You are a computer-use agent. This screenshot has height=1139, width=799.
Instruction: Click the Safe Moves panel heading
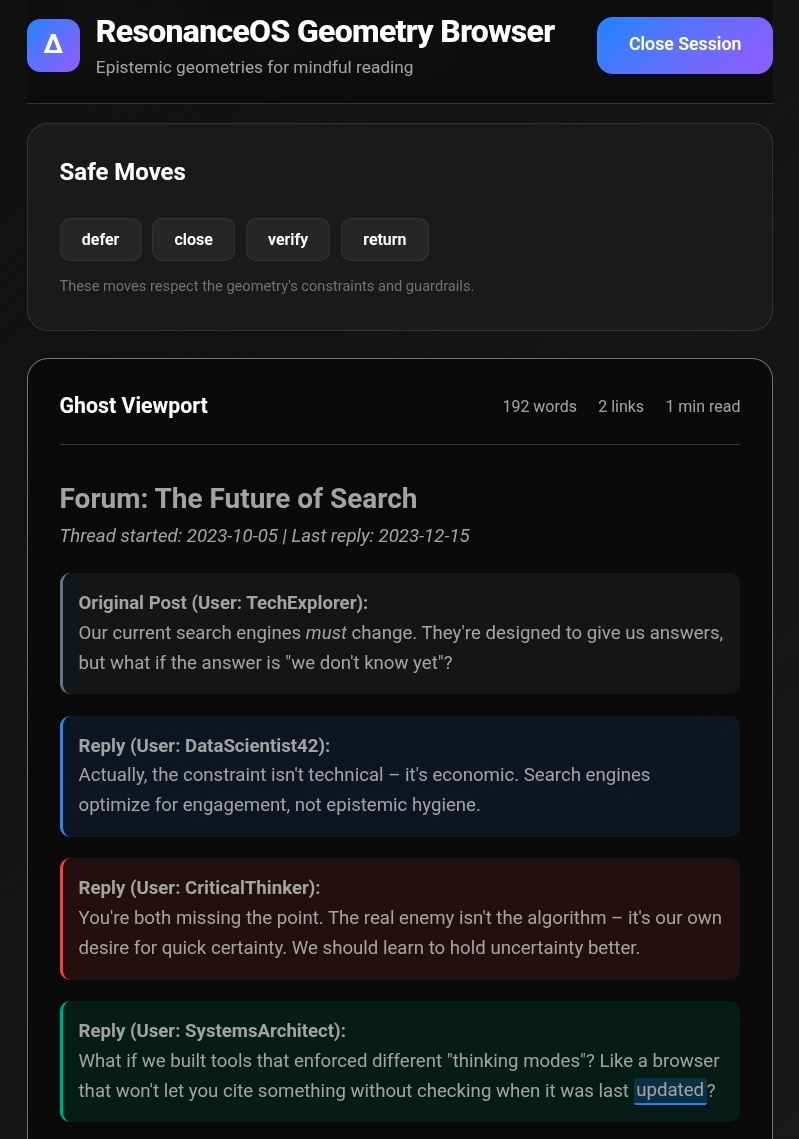[122, 172]
